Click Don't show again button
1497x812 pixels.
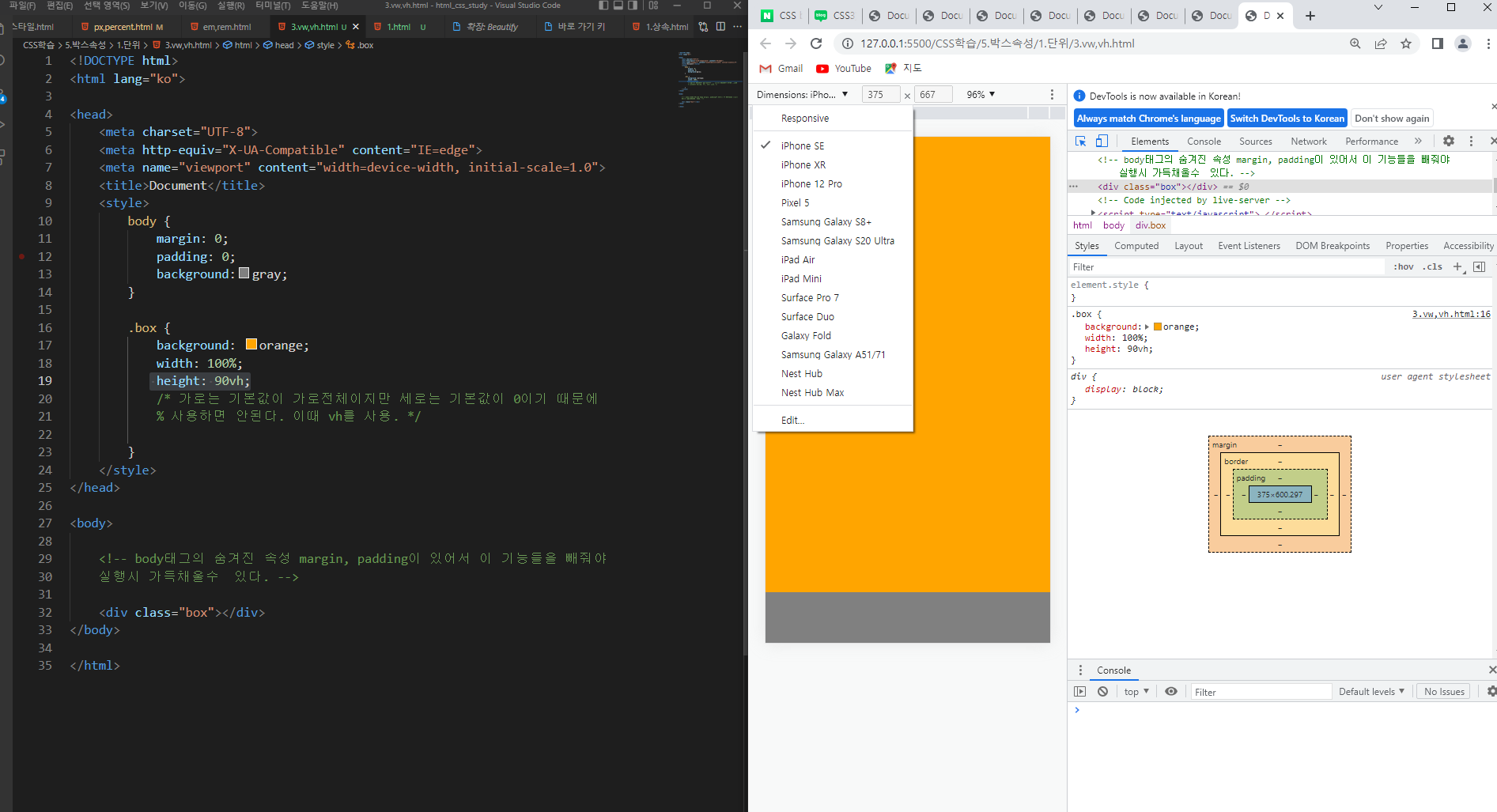[x=1392, y=119]
